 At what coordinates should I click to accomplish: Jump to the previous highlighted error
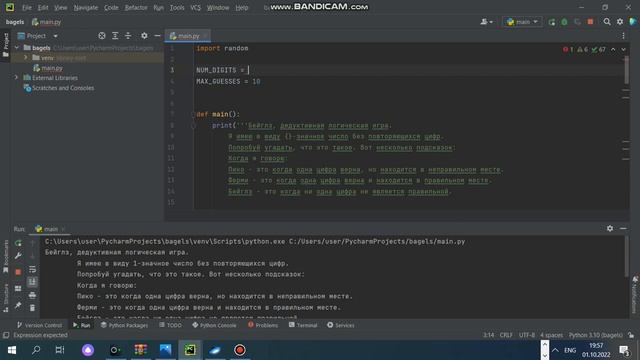click(613, 49)
